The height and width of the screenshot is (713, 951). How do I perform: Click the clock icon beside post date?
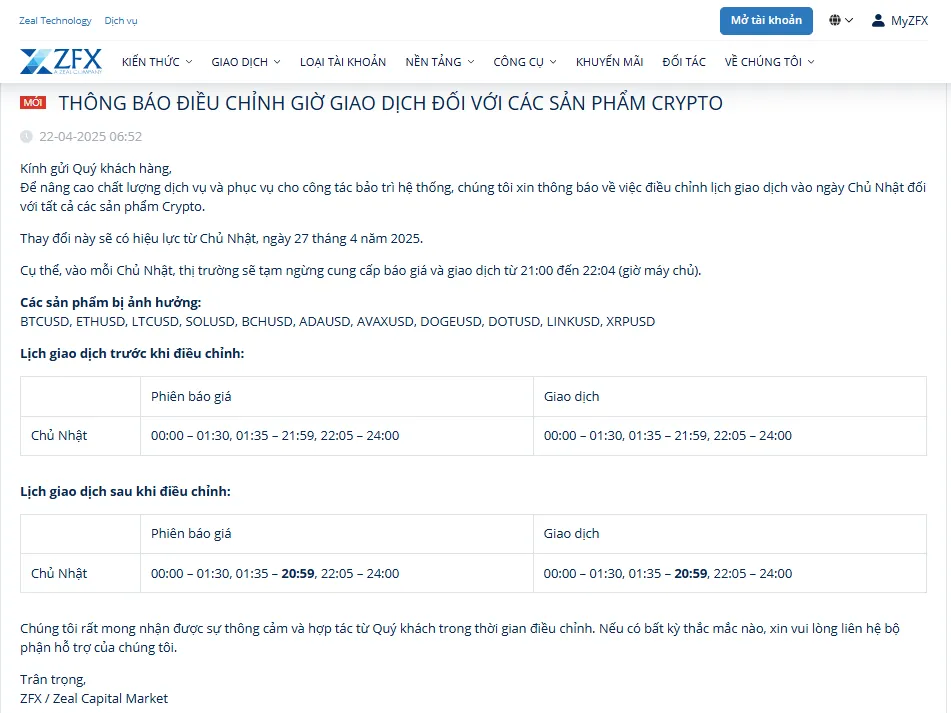[x=26, y=136]
